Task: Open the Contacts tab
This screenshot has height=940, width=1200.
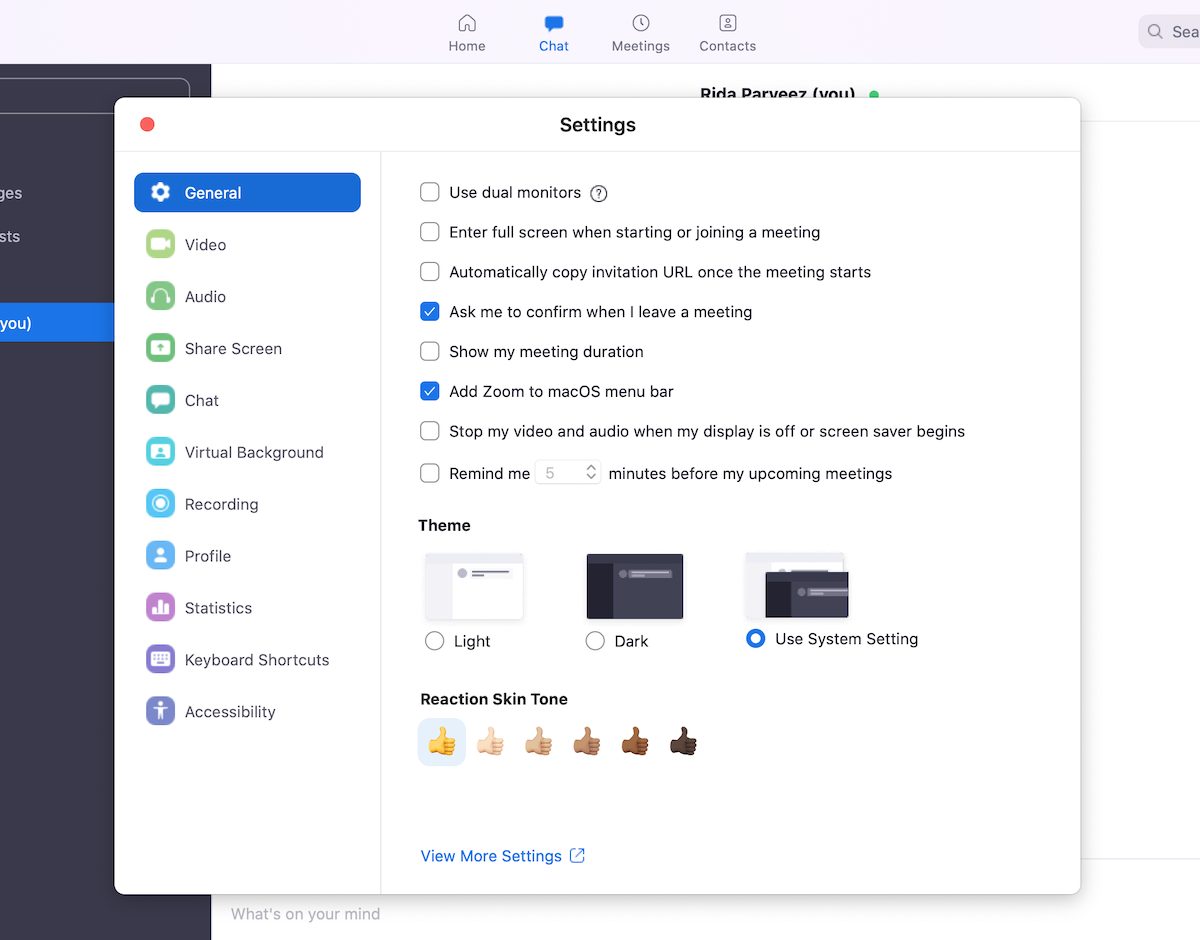Action: (x=727, y=33)
